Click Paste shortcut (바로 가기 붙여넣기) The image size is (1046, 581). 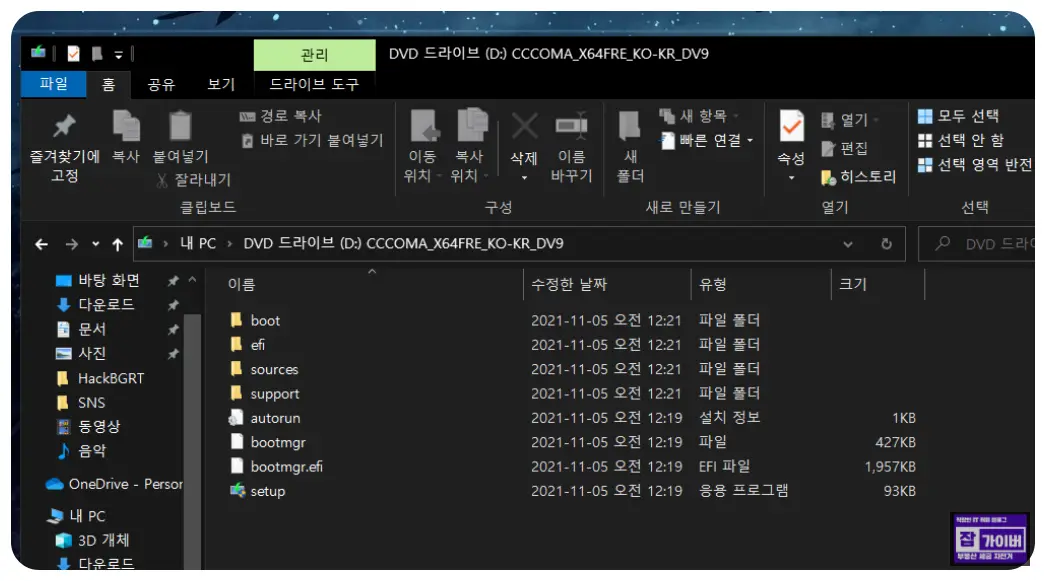pyautogui.click(x=312, y=140)
